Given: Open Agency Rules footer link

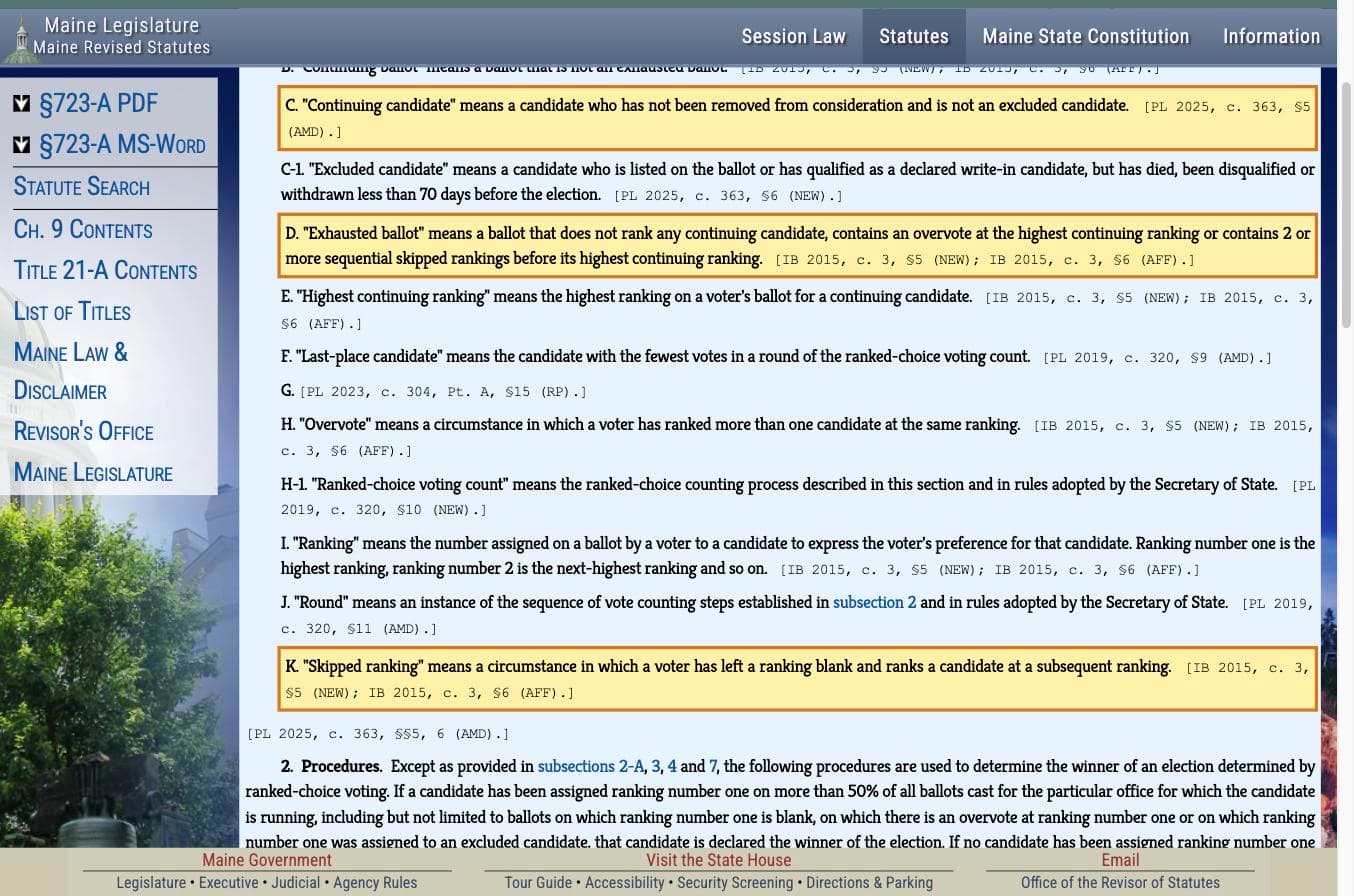Looking at the screenshot, I should (x=375, y=883).
